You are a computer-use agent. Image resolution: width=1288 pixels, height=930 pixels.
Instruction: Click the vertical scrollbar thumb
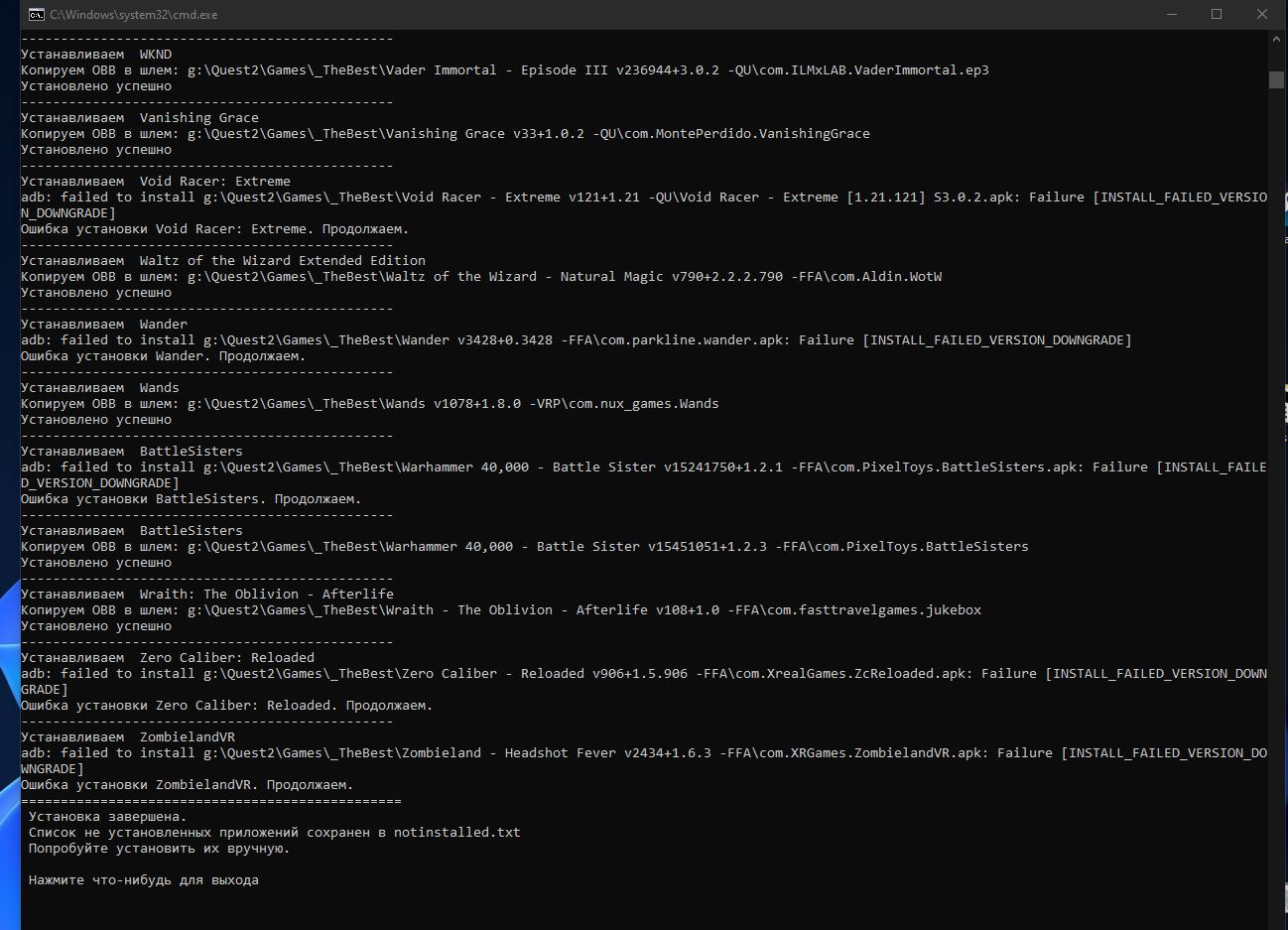point(1277,80)
